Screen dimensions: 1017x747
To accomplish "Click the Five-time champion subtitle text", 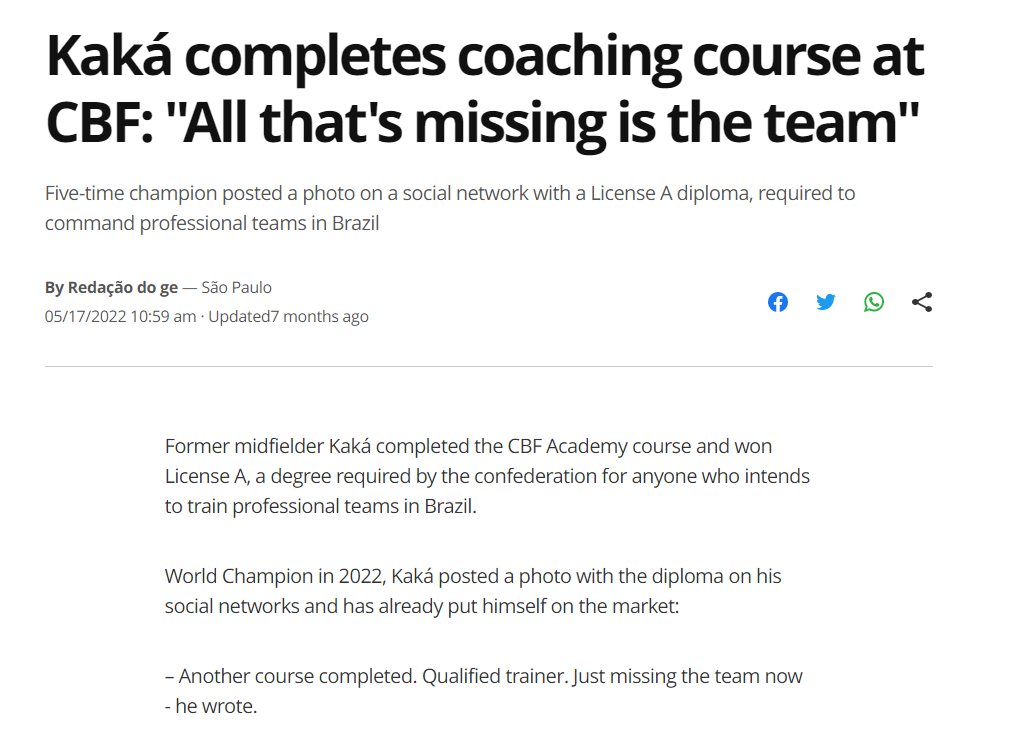I will [x=449, y=208].
